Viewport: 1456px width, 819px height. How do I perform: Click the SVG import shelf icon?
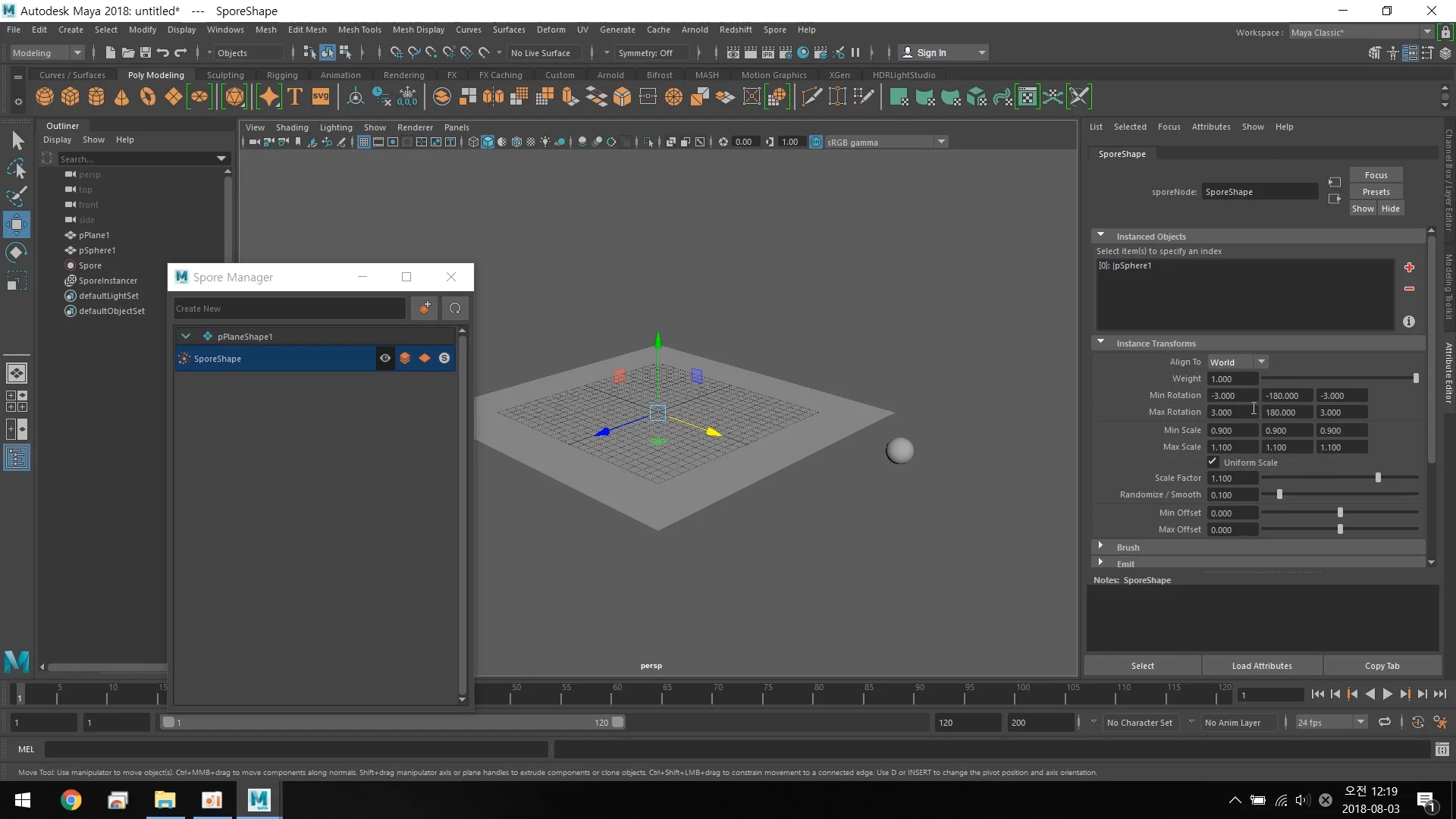click(x=321, y=96)
